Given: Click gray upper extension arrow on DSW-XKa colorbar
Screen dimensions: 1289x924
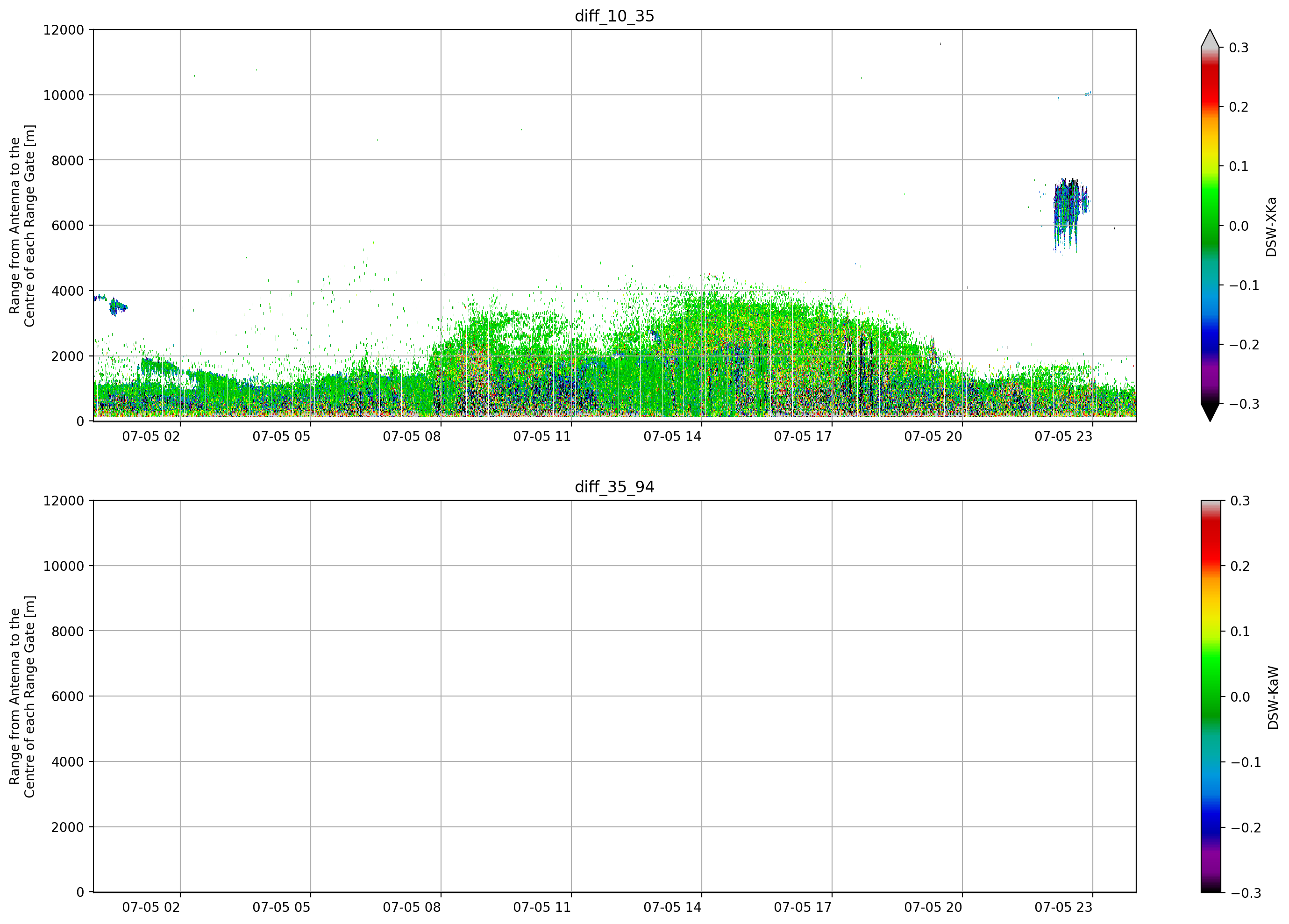Looking at the screenshot, I should tap(1210, 38).
